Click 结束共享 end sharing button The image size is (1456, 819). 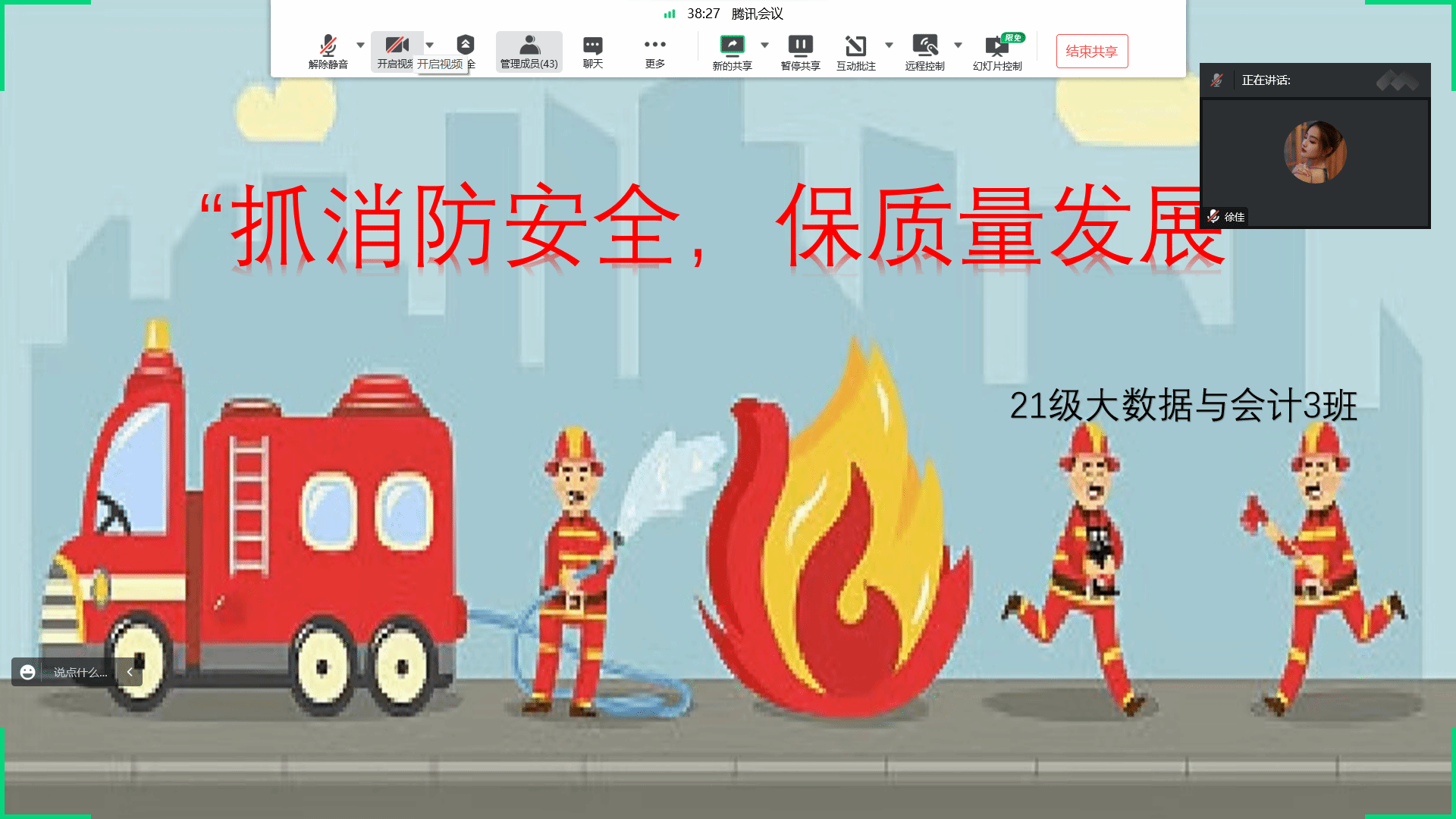(1091, 51)
